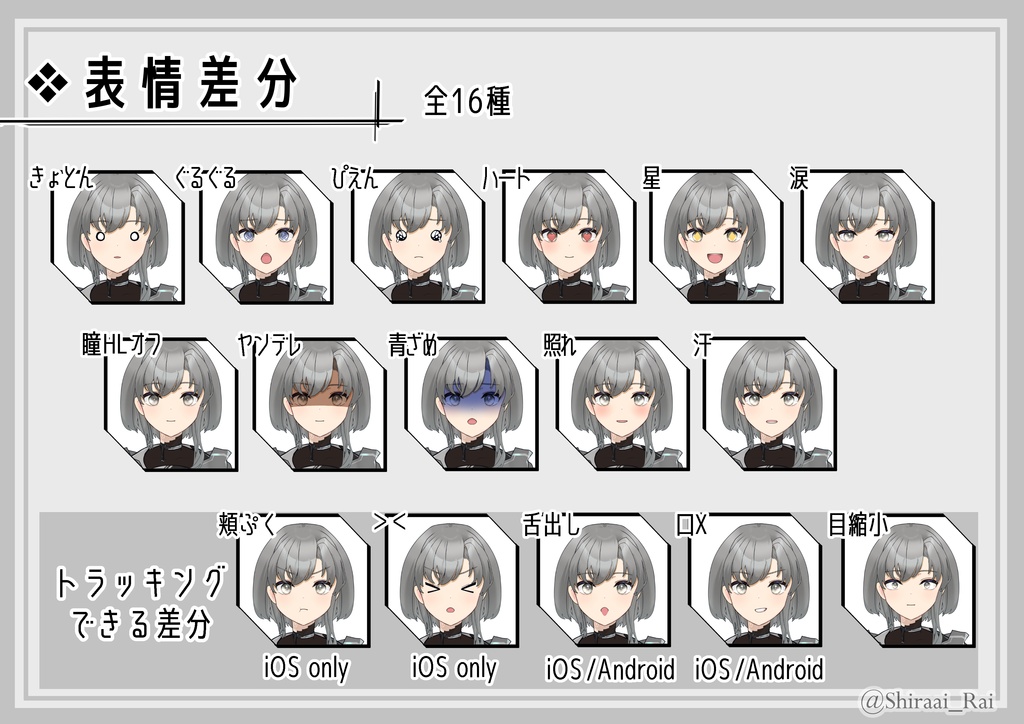Select the ヤンデレ shadowed-face expression
Viewport: 1024px width, 724px height.
pyautogui.click(x=319, y=404)
